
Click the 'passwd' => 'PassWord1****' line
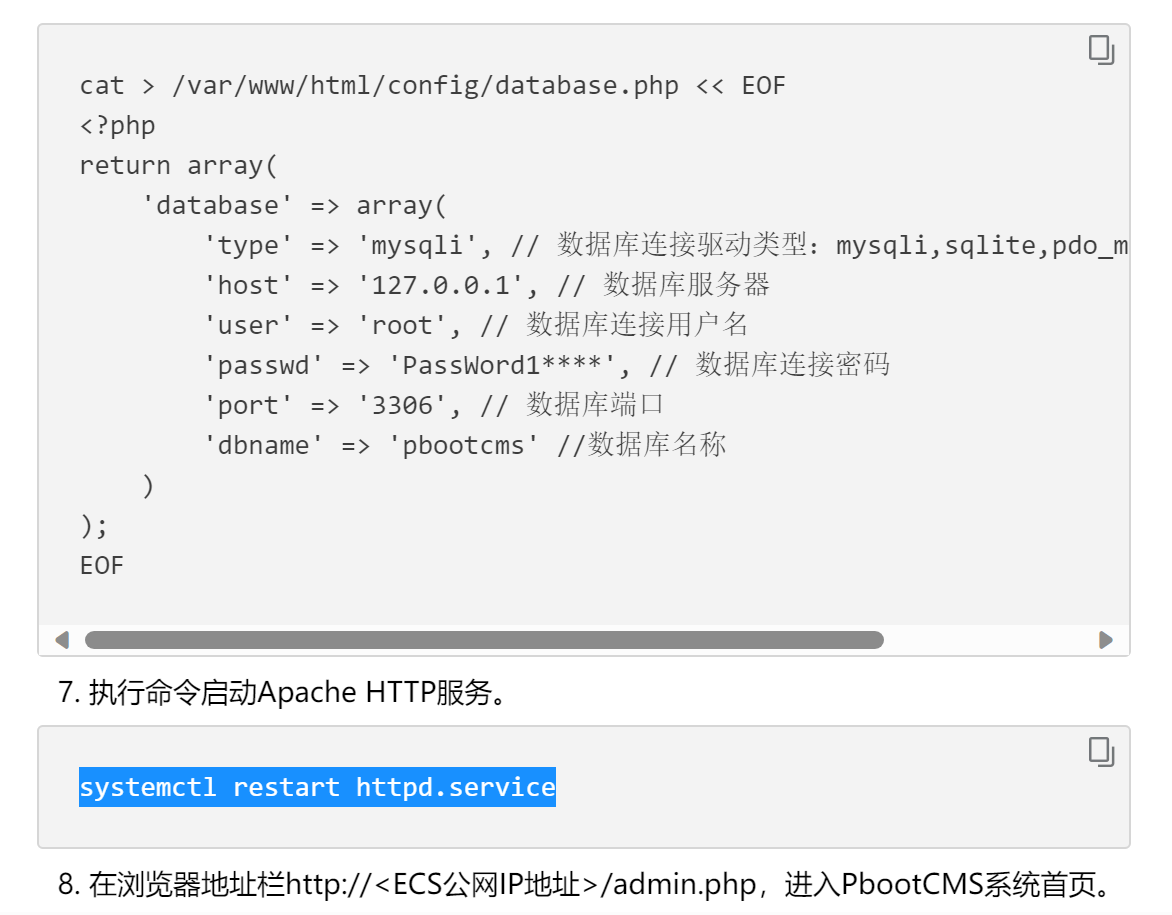pyautogui.click(x=547, y=366)
